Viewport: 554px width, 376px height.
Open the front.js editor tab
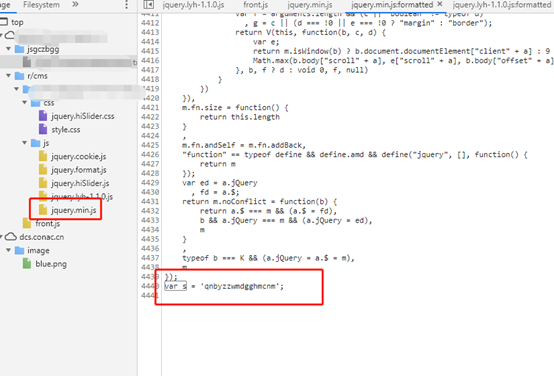point(255,5)
